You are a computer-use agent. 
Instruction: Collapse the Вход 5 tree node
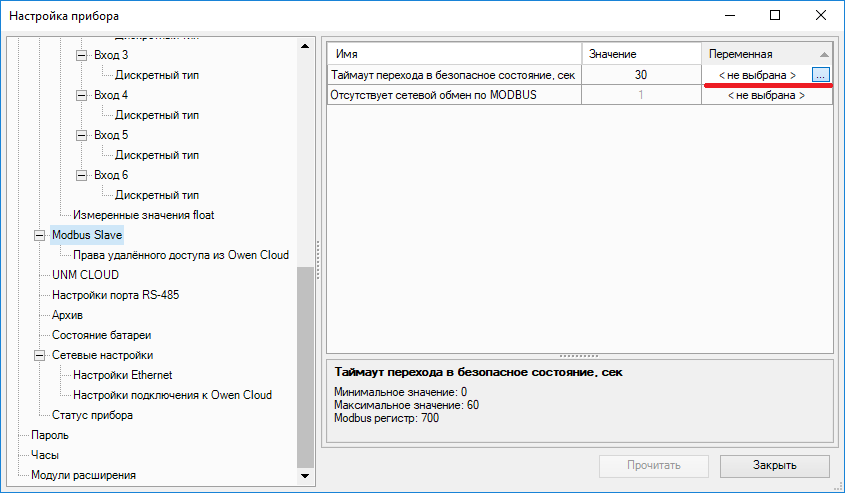point(82,135)
